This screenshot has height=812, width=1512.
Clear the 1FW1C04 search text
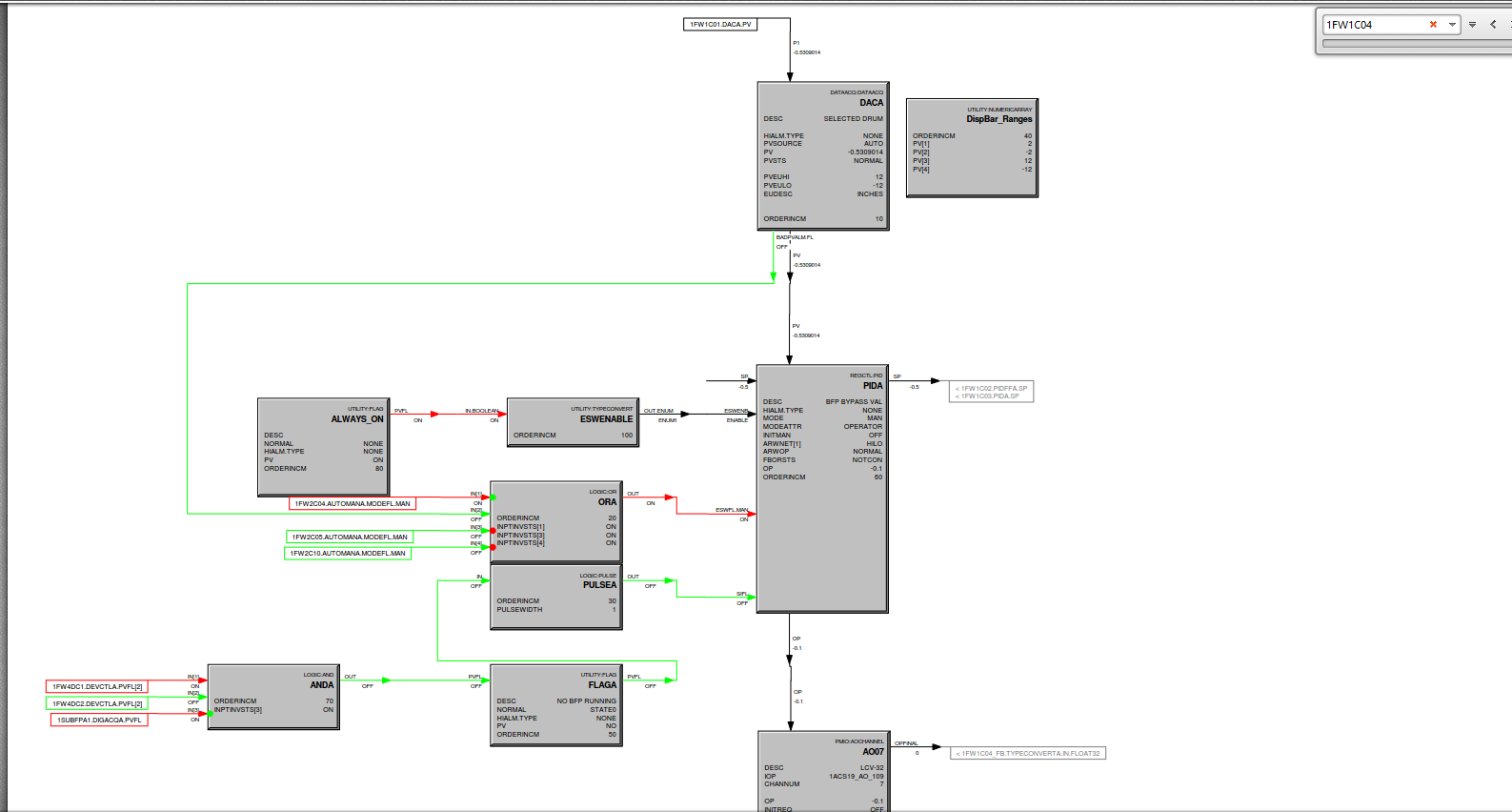pyautogui.click(x=1433, y=25)
